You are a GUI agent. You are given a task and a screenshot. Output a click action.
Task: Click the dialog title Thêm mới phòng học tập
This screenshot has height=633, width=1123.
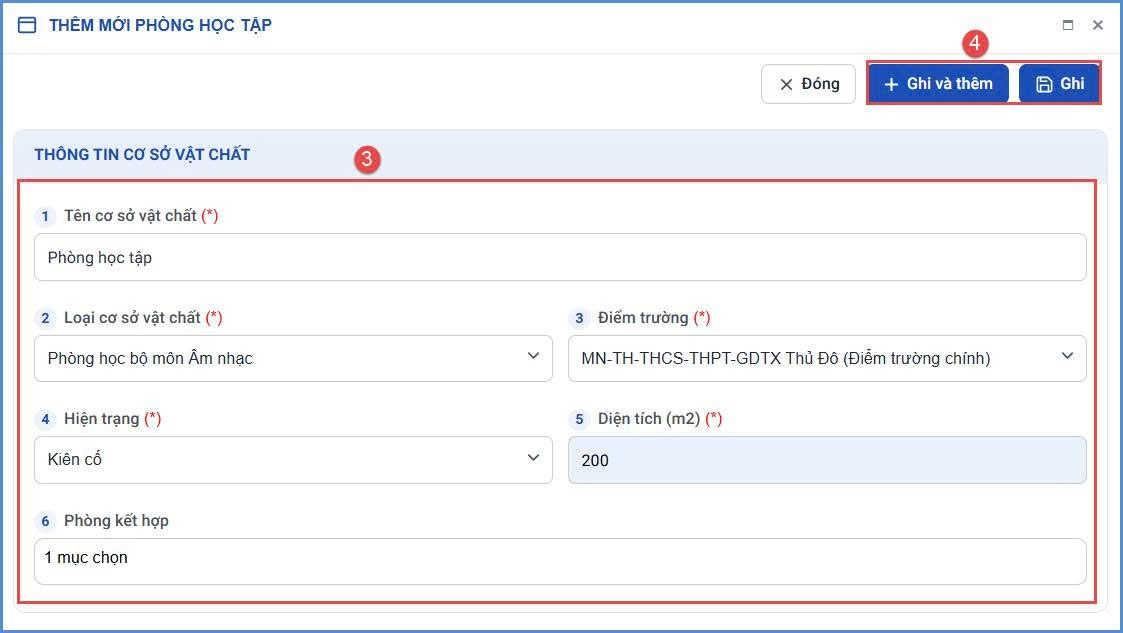(x=160, y=25)
